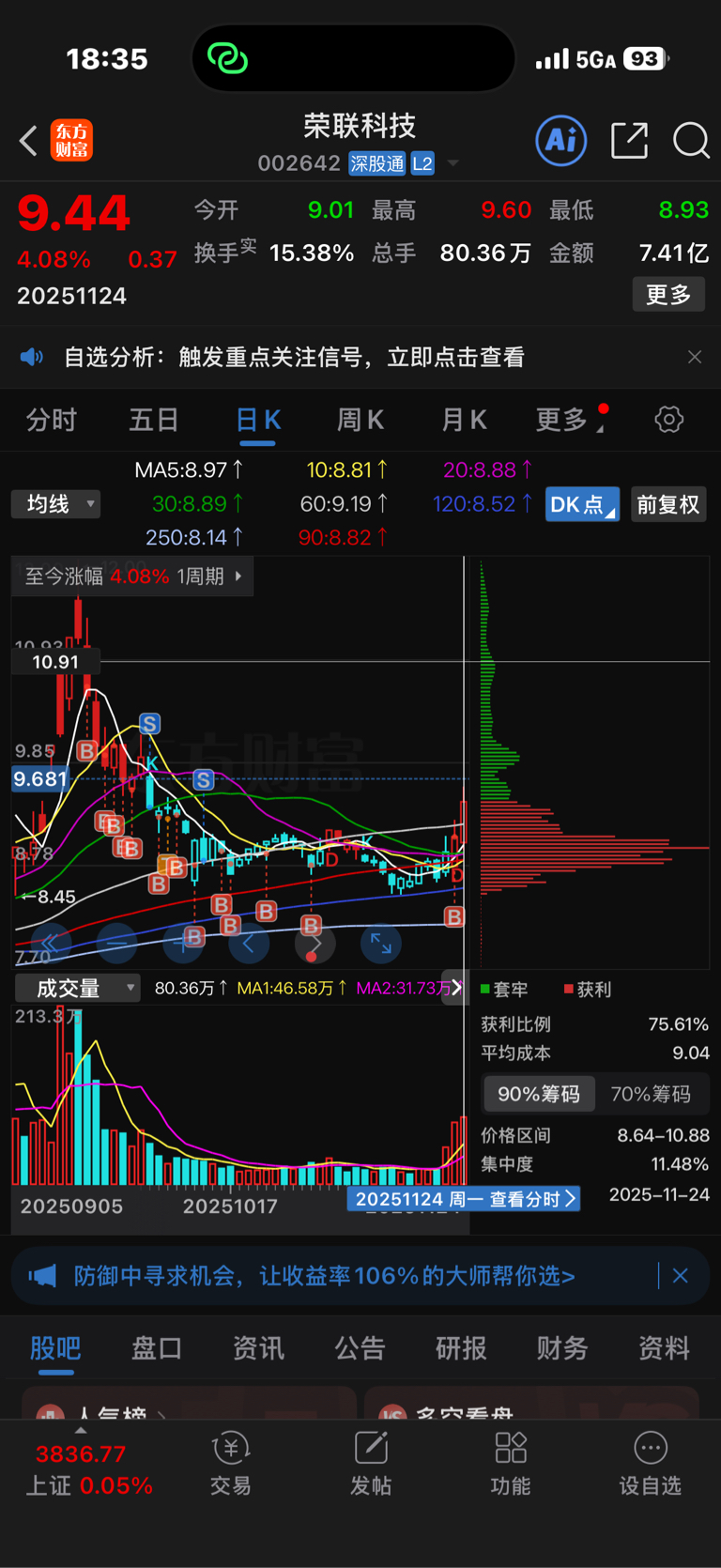Tap the 上证 index ticker 3836.77

[x=81, y=1454]
